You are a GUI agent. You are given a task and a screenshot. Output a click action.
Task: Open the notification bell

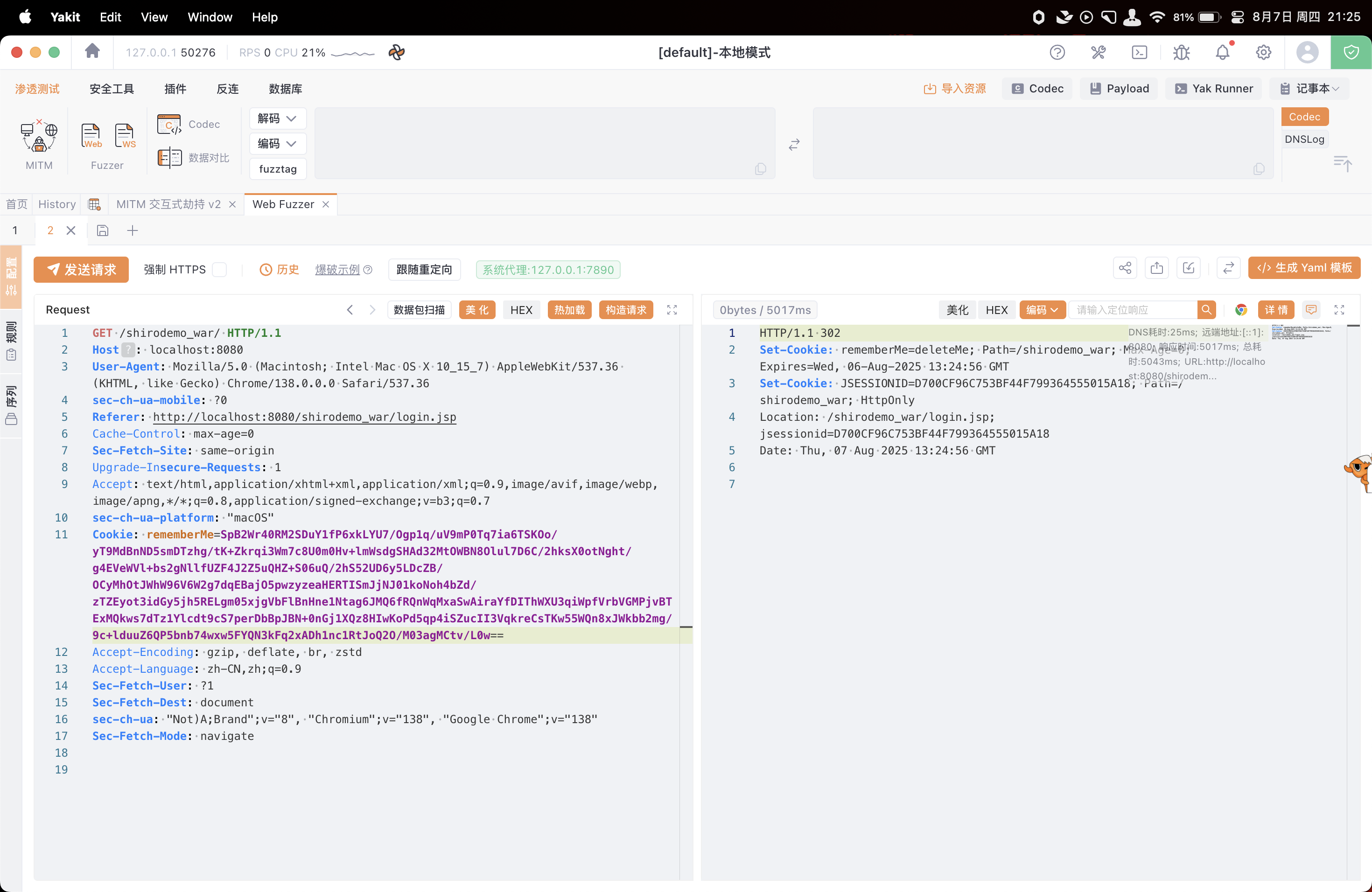tap(1222, 52)
